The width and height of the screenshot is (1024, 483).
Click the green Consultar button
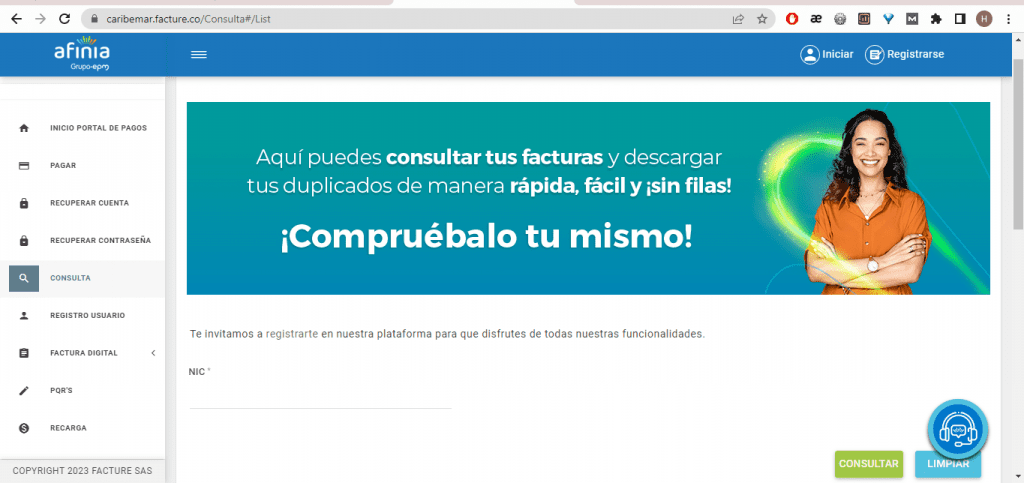pyautogui.click(x=869, y=464)
